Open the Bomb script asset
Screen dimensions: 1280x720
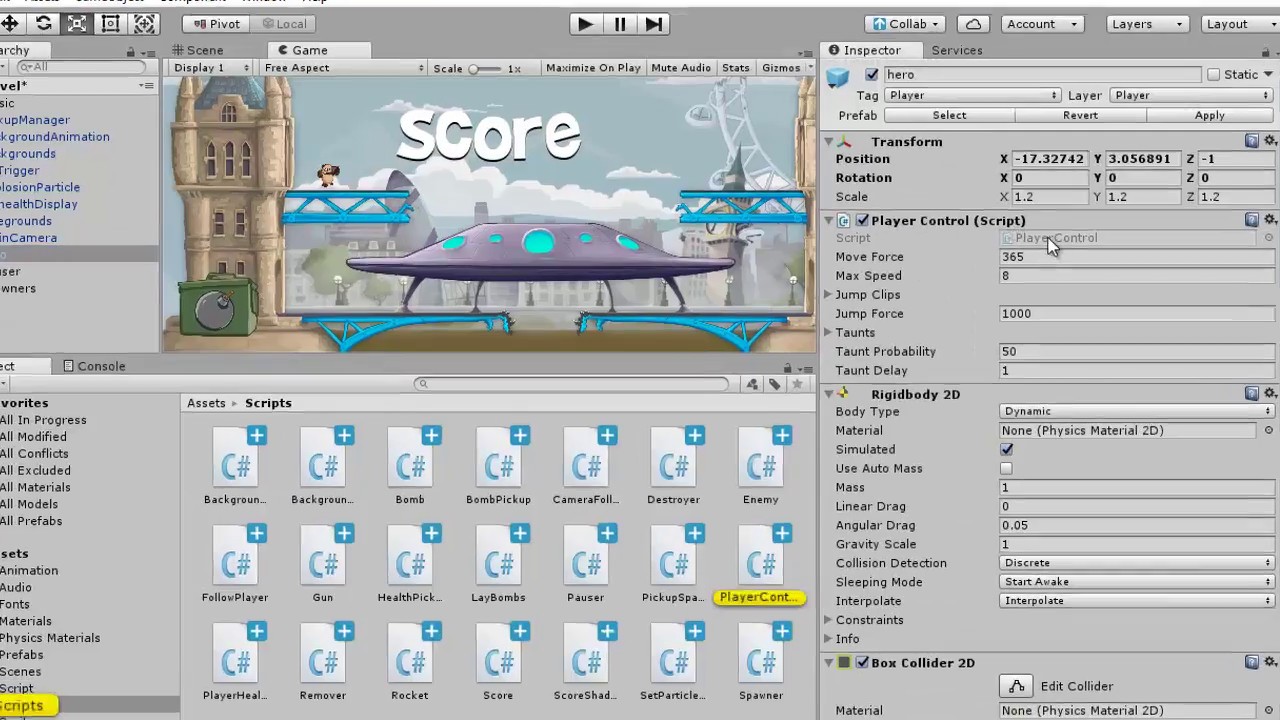[x=410, y=466]
